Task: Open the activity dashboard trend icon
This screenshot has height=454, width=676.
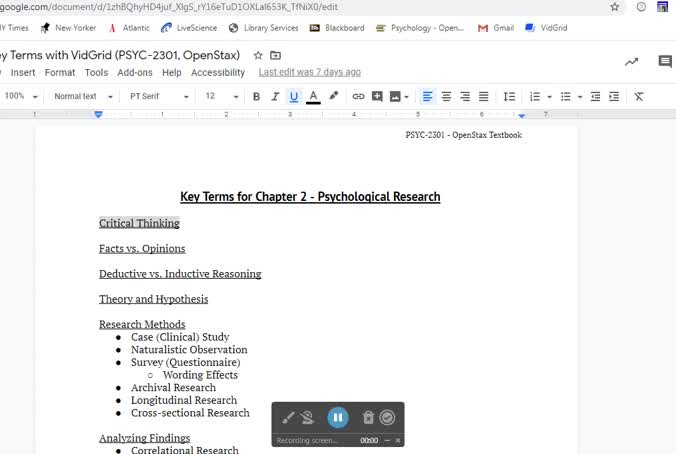Action: click(631, 62)
